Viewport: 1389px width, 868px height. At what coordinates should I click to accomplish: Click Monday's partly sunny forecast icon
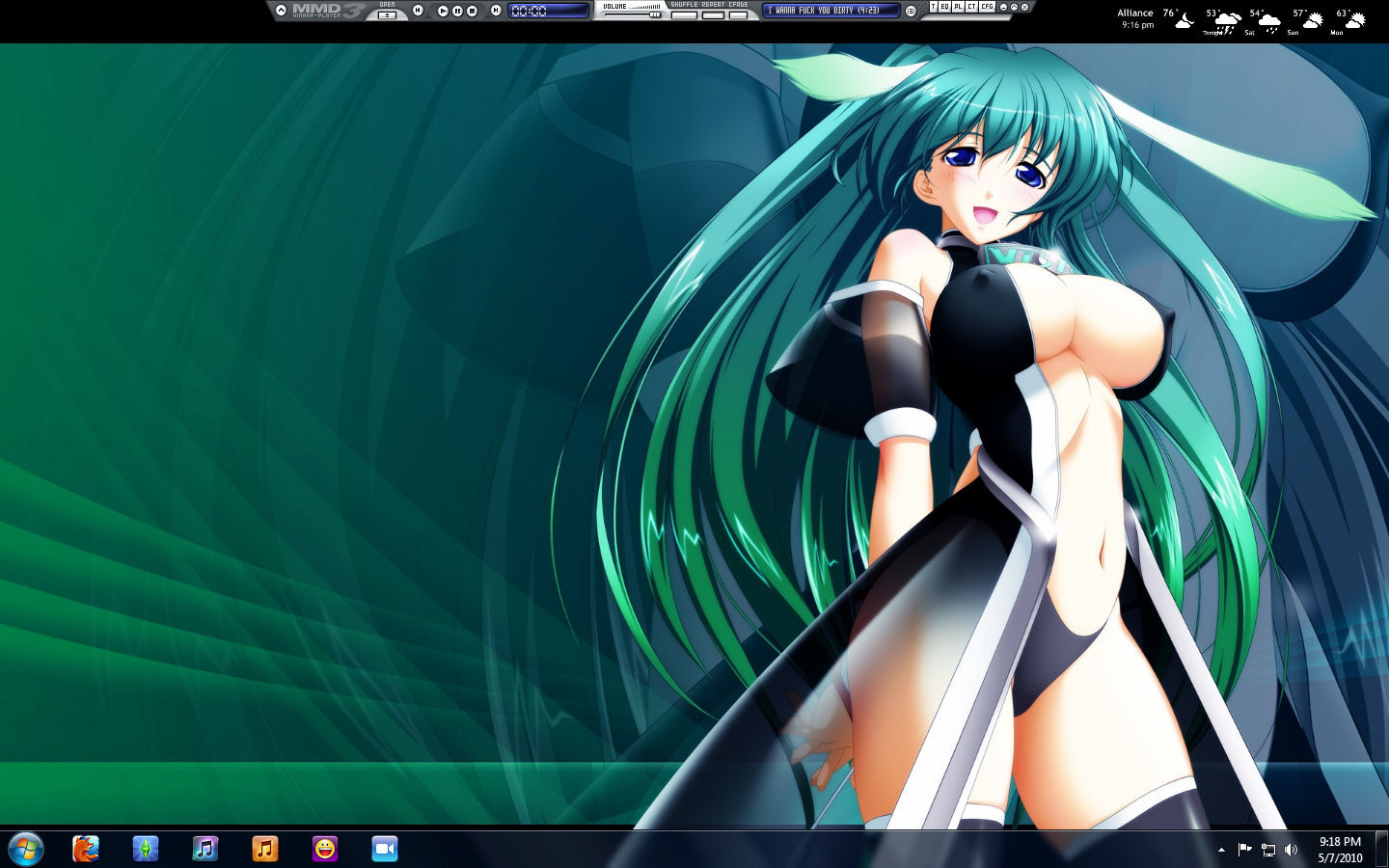click(x=1354, y=20)
